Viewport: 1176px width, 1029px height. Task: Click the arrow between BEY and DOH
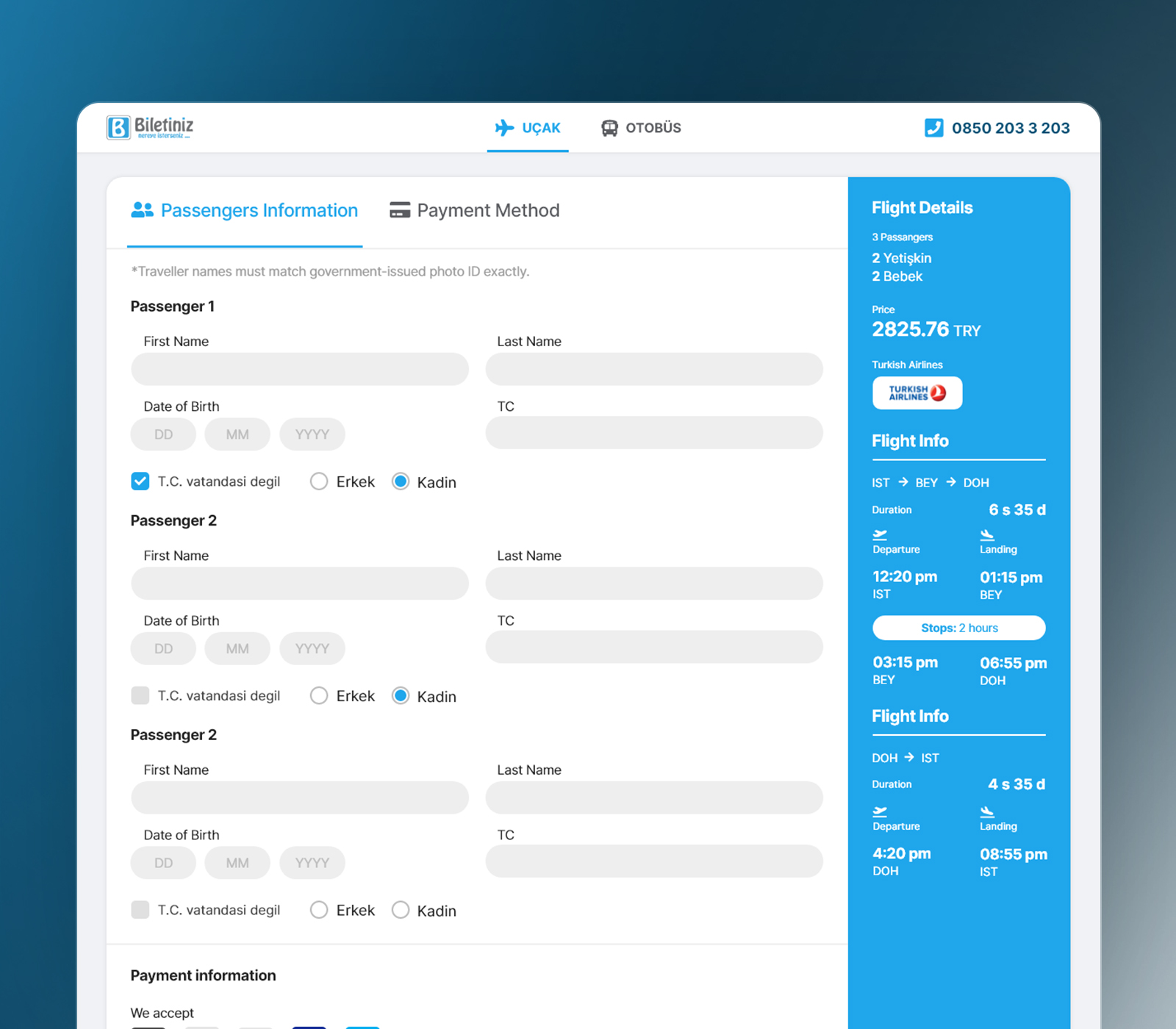tap(951, 482)
